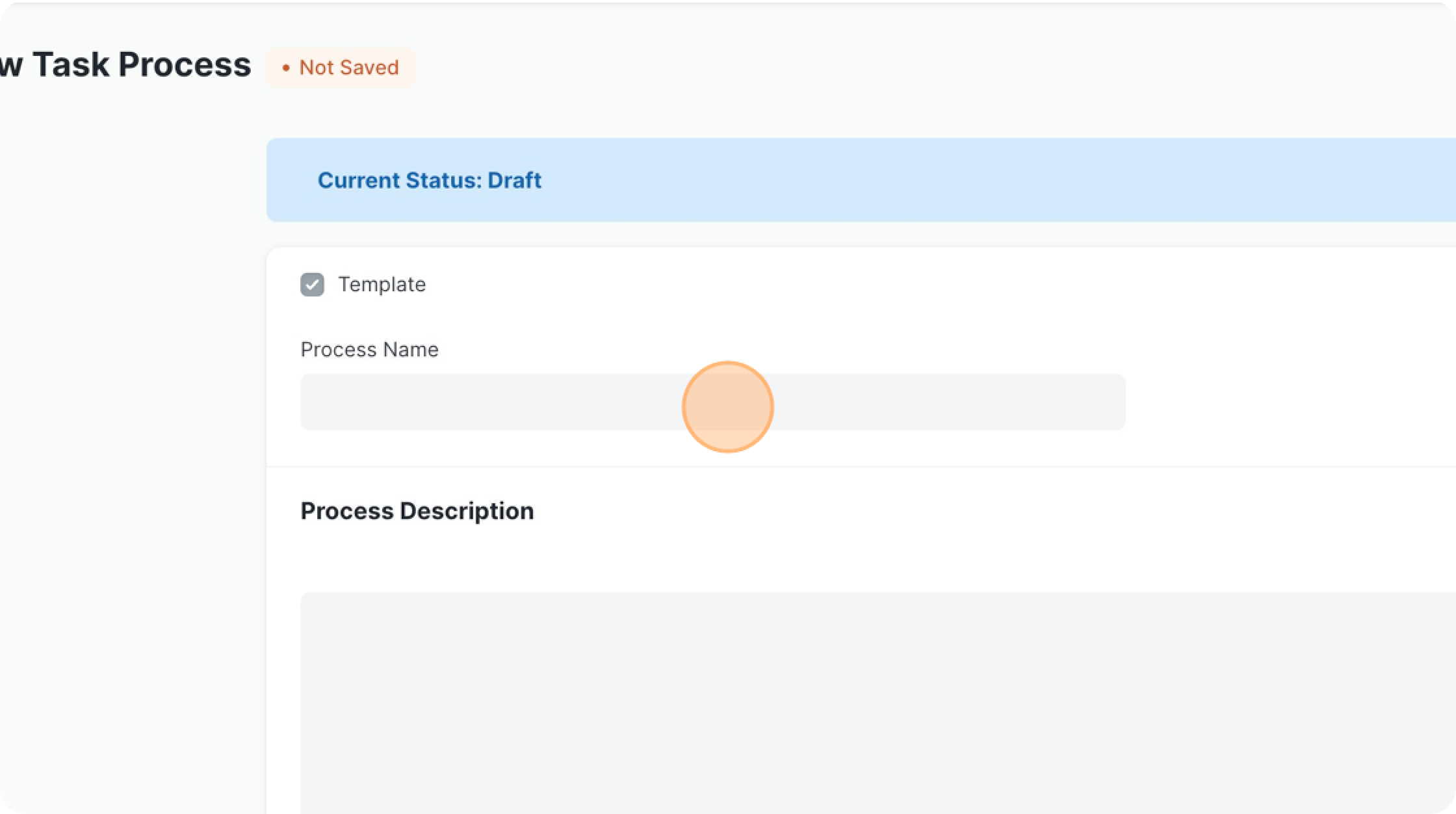Click the word Draft in status banner
This screenshot has width=1456, height=814.
click(514, 180)
